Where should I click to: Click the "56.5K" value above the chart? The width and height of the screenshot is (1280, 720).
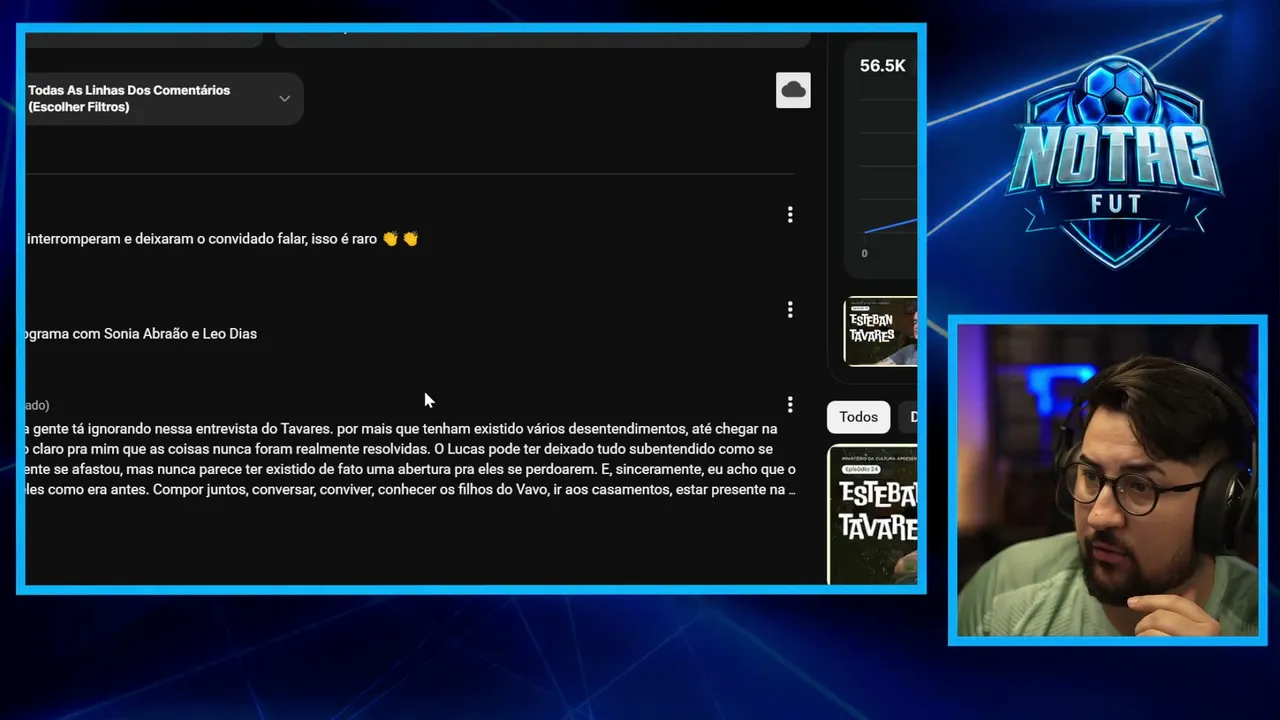[883, 66]
